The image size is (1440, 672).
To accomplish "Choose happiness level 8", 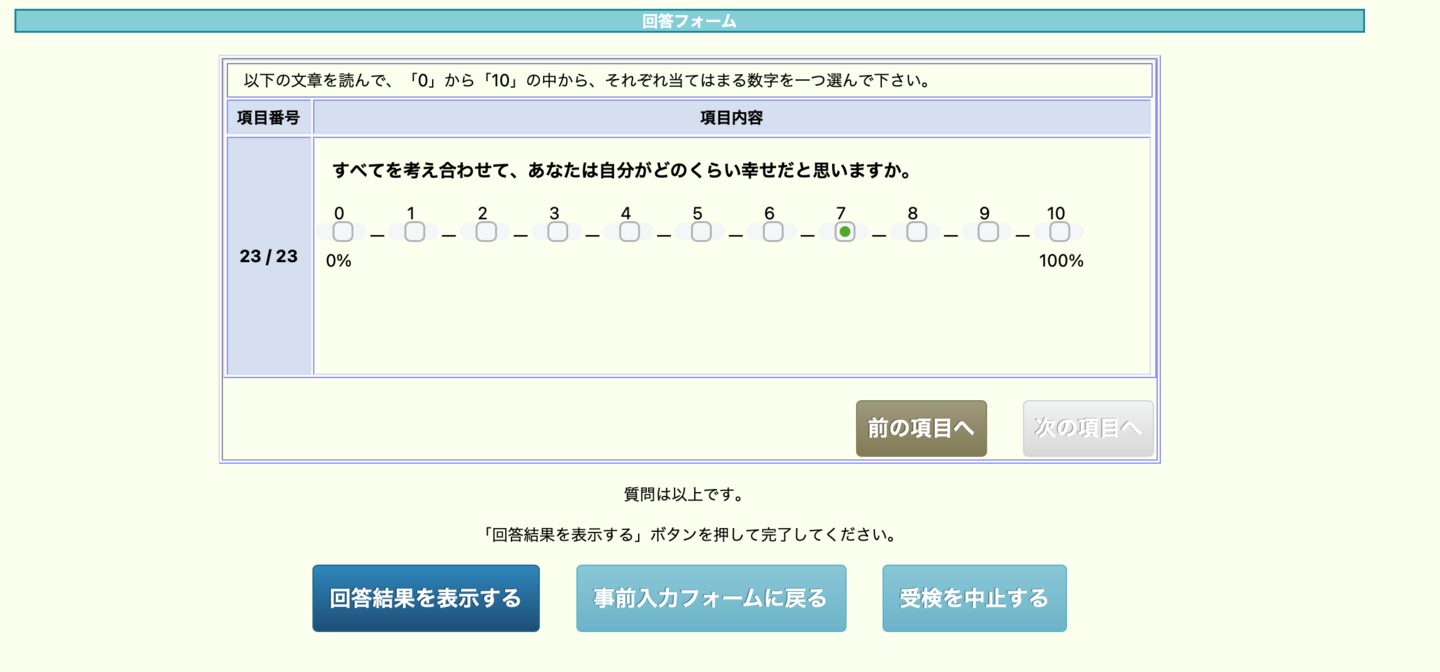I will point(916,232).
